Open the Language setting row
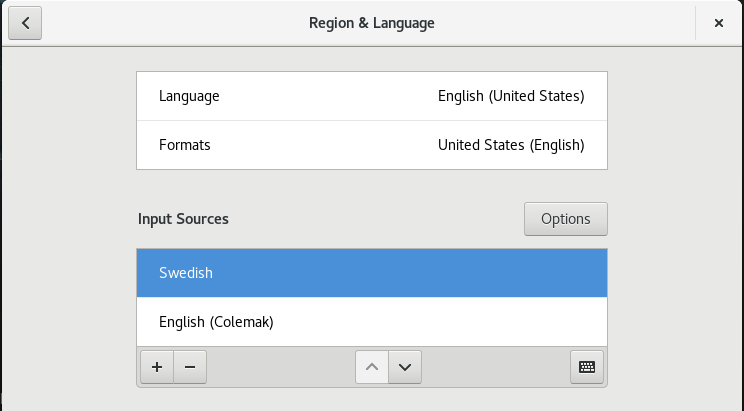Image resolution: width=744 pixels, height=411 pixels. [372, 96]
